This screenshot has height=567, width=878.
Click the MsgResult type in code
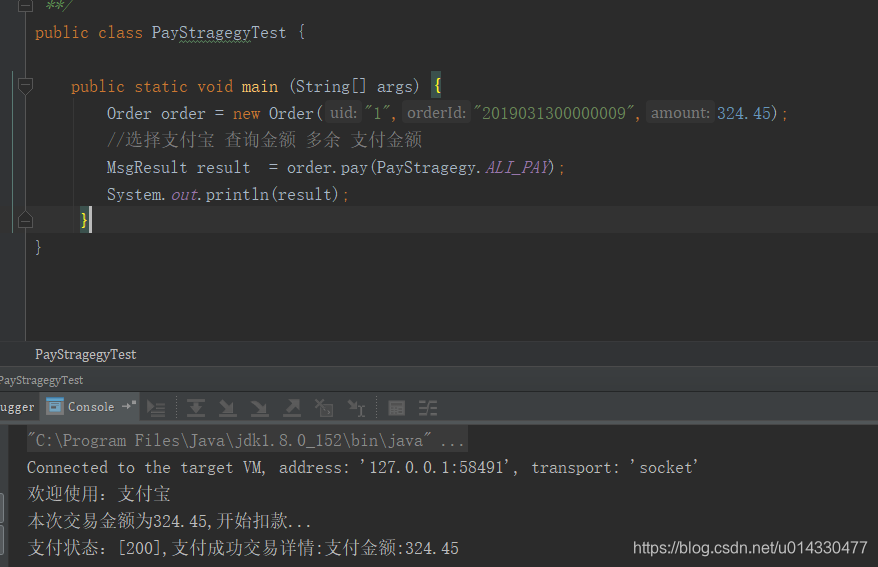(147, 167)
